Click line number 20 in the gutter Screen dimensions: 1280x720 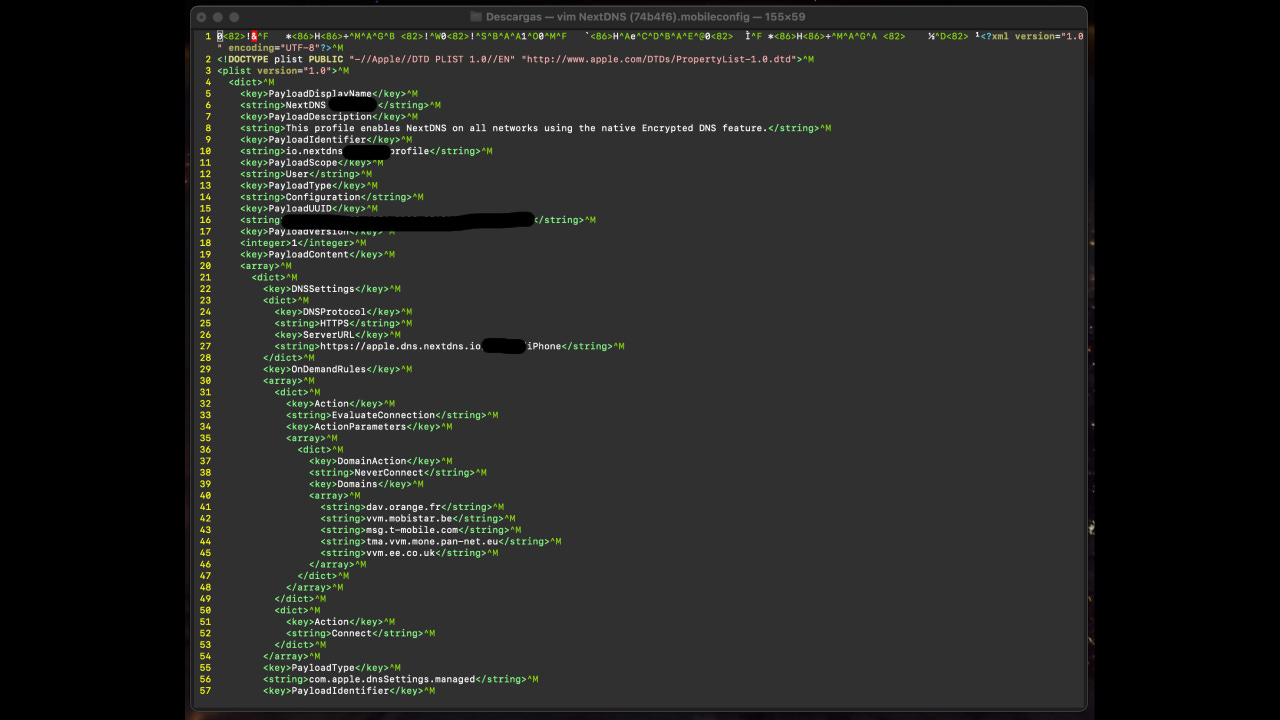pyautogui.click(x=205, y=266)
